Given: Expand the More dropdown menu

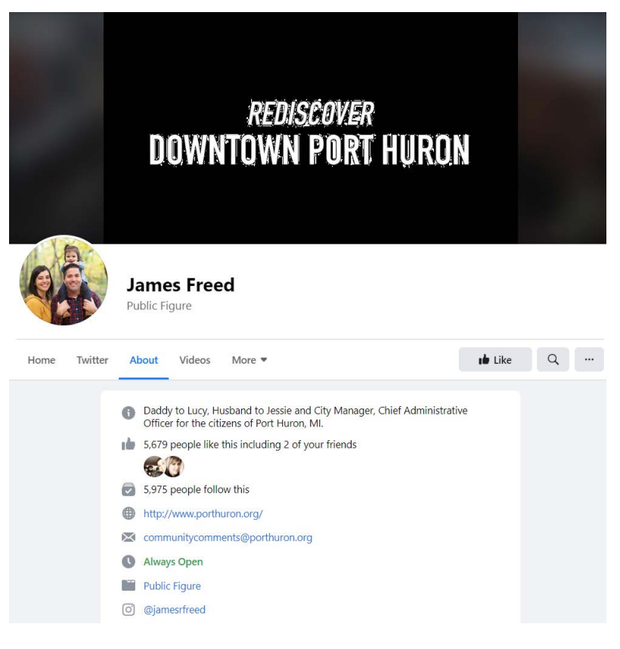Looking at the screenshot, I should pyautogui.click(x=249, y=360).
